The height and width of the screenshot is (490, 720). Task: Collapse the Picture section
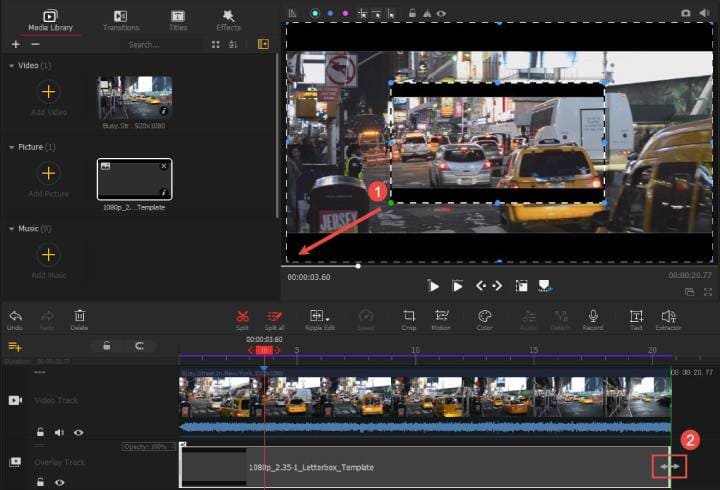point(12,147)
